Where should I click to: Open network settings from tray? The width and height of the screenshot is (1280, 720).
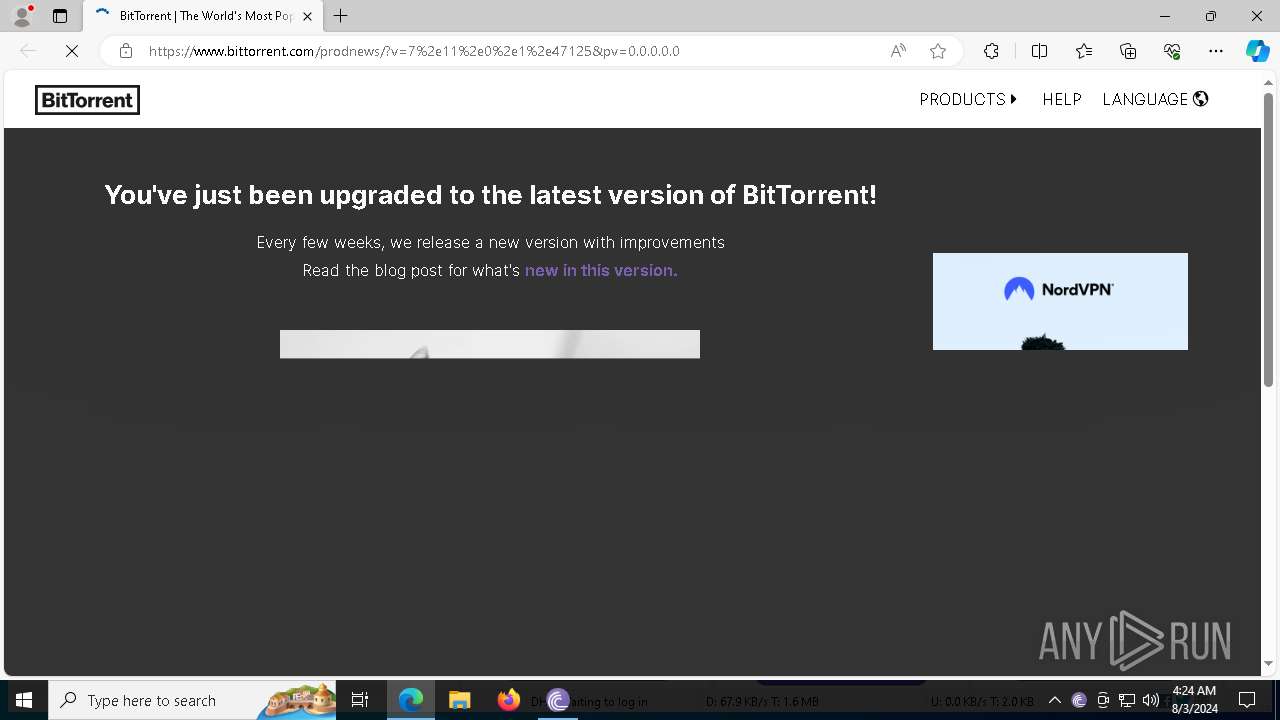click(1127, 700)
